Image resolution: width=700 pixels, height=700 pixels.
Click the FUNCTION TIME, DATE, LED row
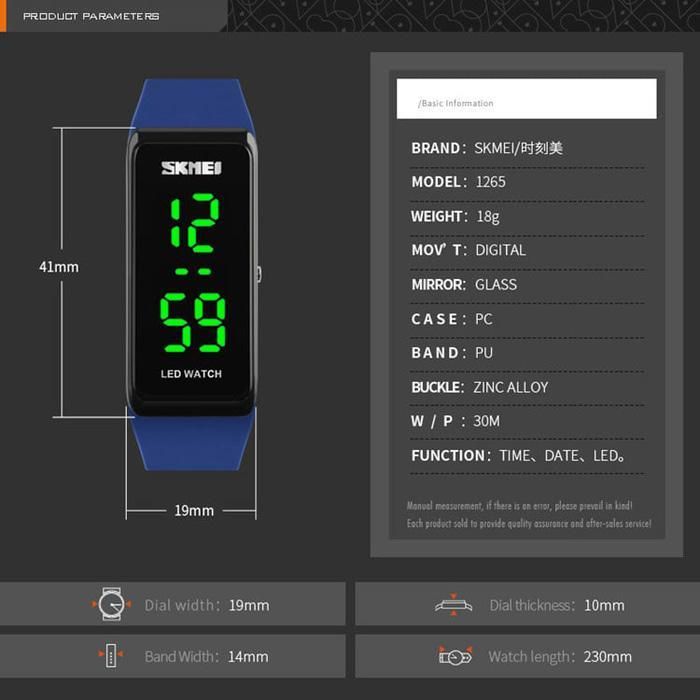(519, 455)
